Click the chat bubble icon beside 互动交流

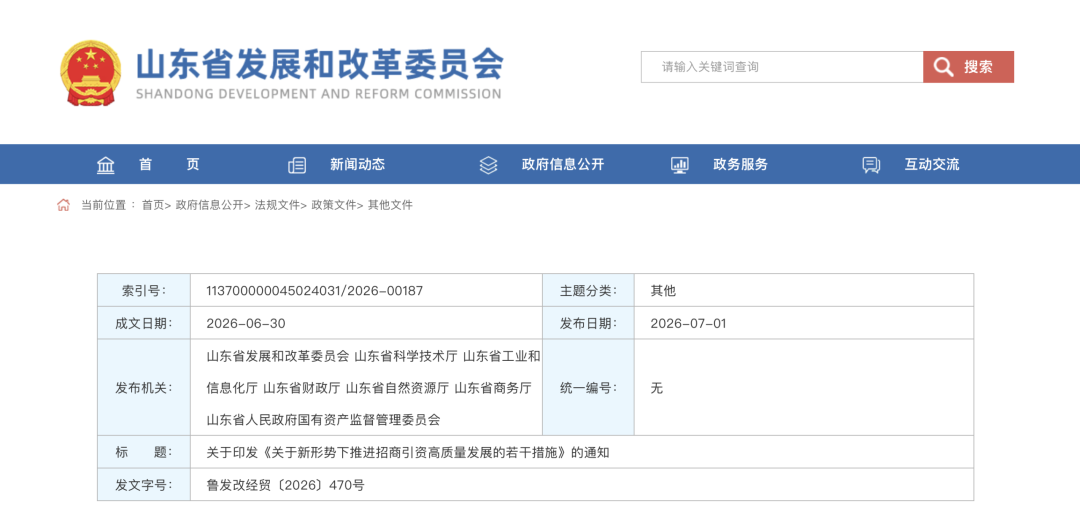pyautogui.click(x=871, y=165)
